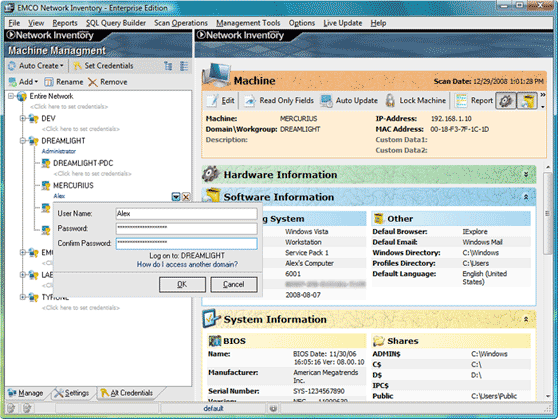The width and height of the screenshot is (558, 419).
Task: Toggle Read Only Fields
Action: 279,101
